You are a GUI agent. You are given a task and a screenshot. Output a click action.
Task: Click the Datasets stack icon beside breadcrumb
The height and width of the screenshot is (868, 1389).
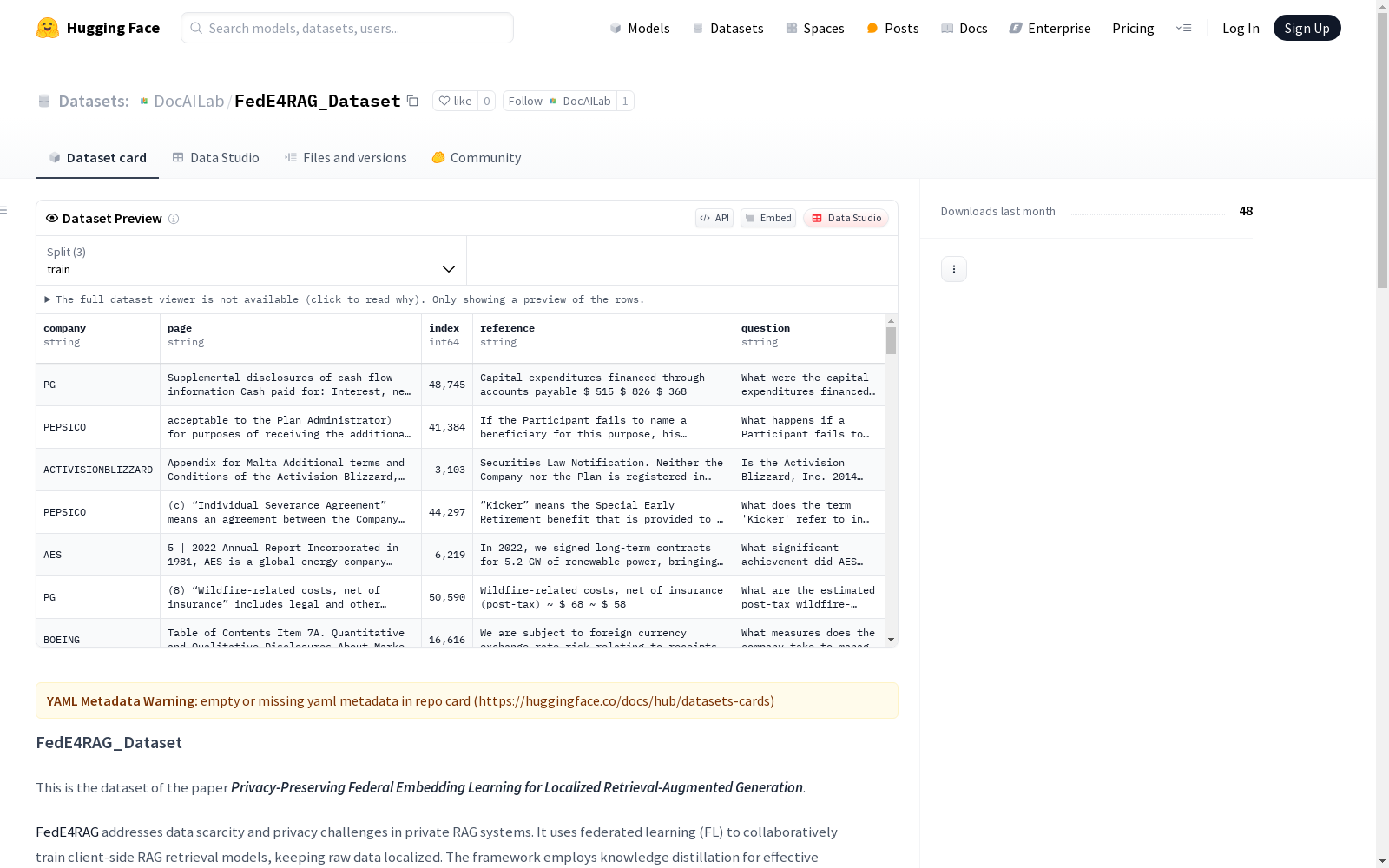pyautogui.click(x=44, y=102)
